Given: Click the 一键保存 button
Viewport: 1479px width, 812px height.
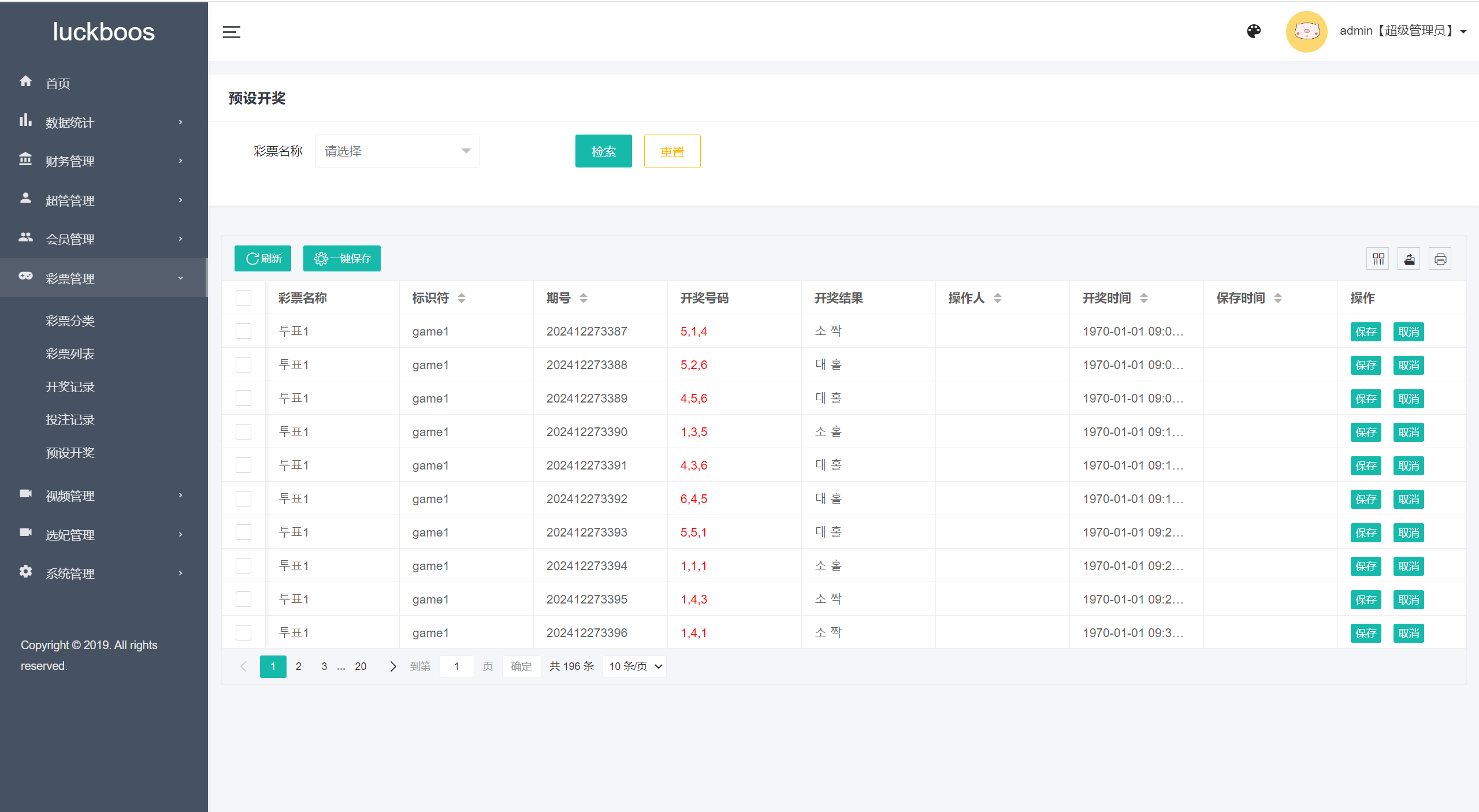Looking at the screenshot, I should 342,259.
